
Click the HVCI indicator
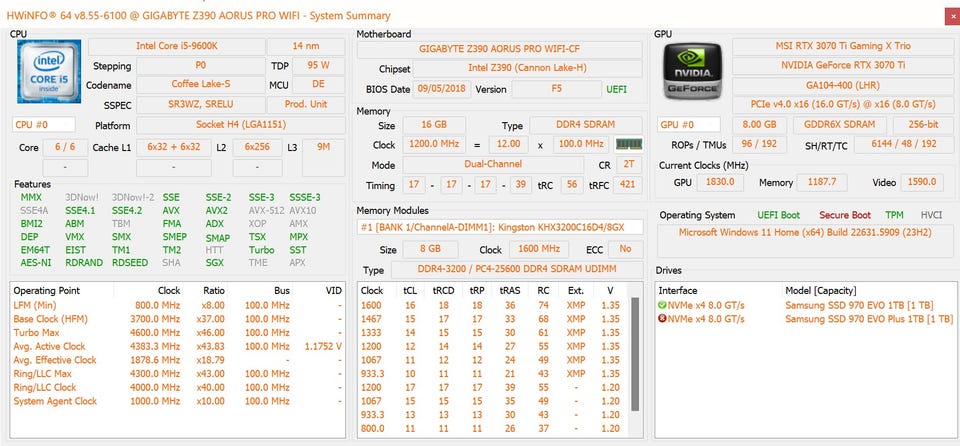pyautogui.click(x=931, y=215)
